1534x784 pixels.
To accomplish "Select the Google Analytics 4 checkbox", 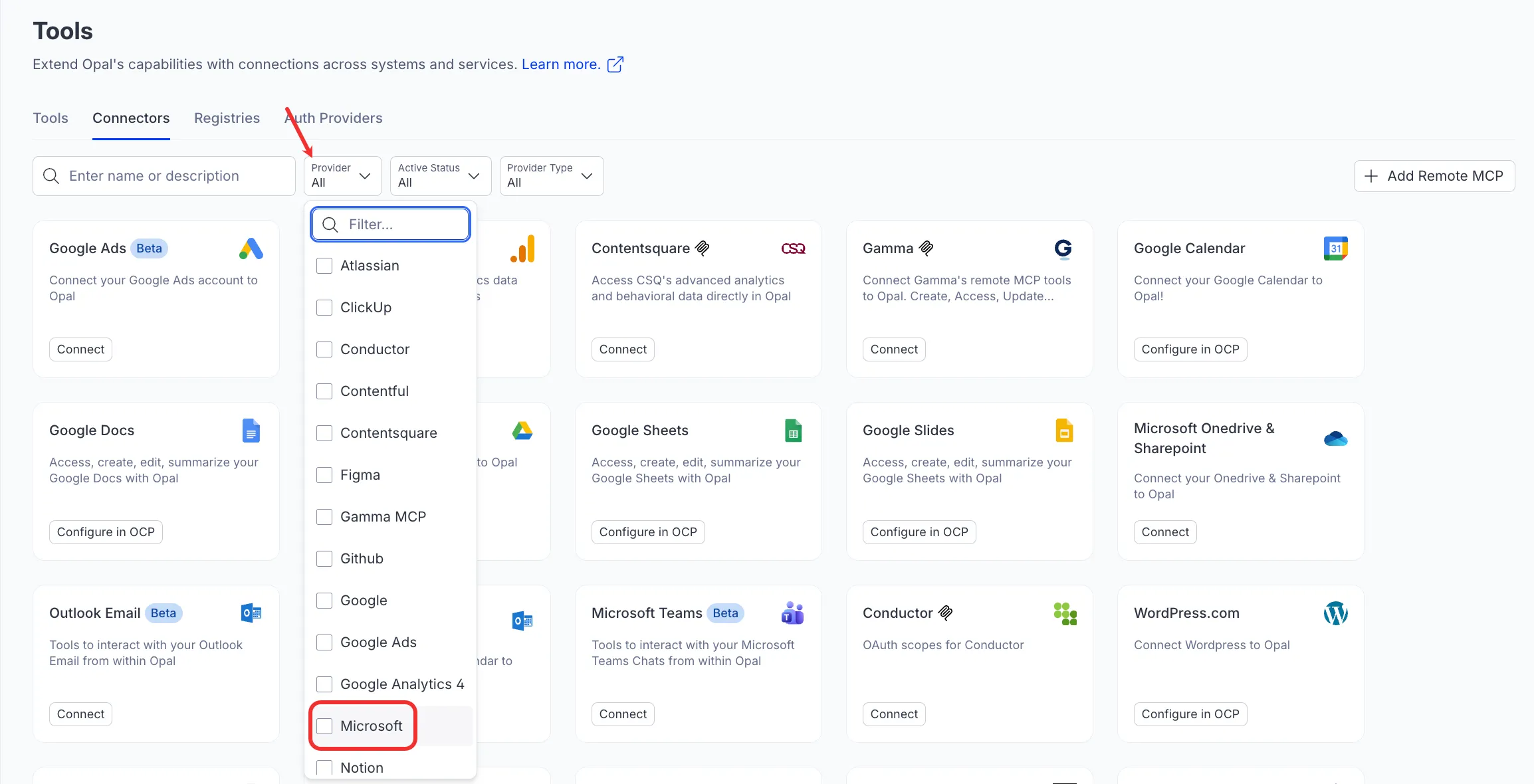I will coord(324,684).
